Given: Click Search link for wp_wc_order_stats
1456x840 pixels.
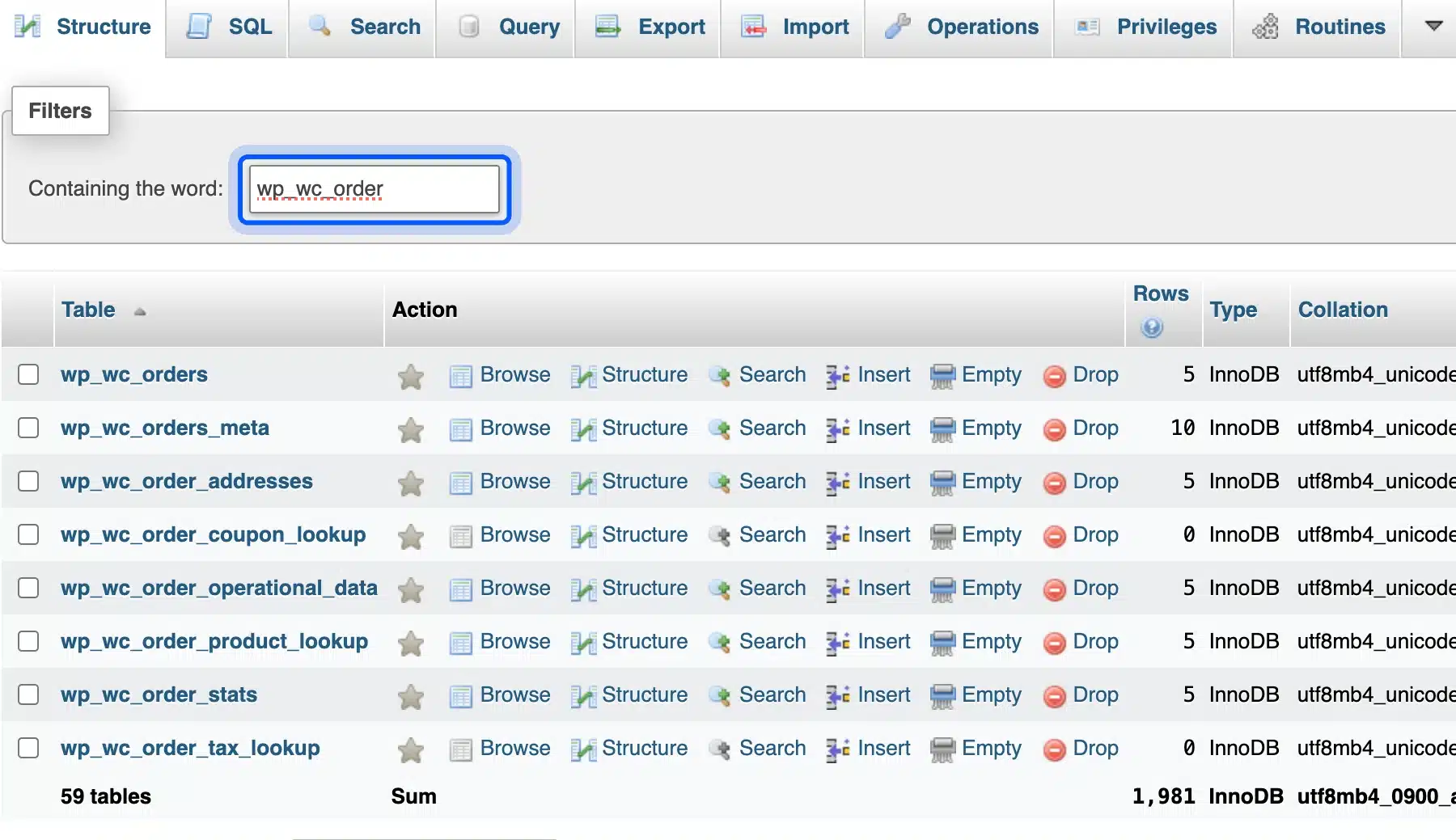Looking at the screenshot, I should point(772,694).
